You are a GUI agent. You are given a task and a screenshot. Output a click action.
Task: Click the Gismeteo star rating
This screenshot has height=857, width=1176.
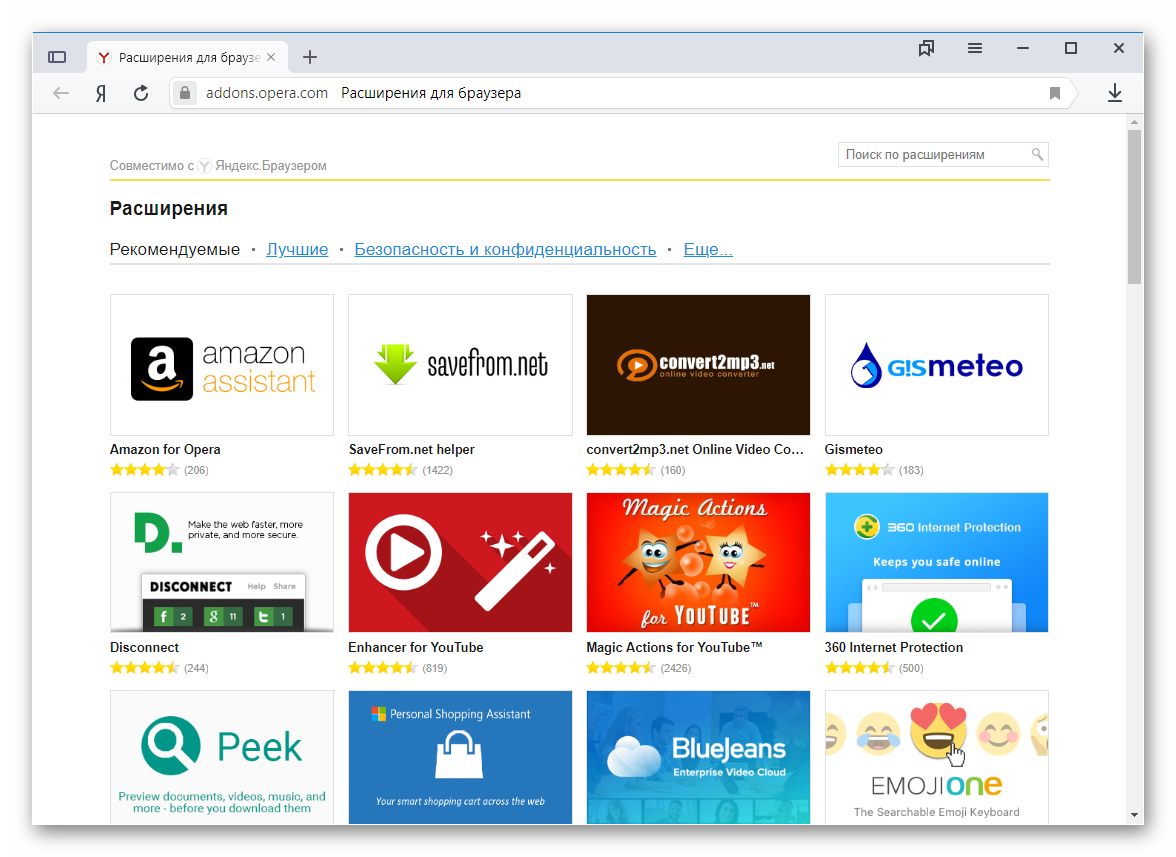[x=860, y=470]
